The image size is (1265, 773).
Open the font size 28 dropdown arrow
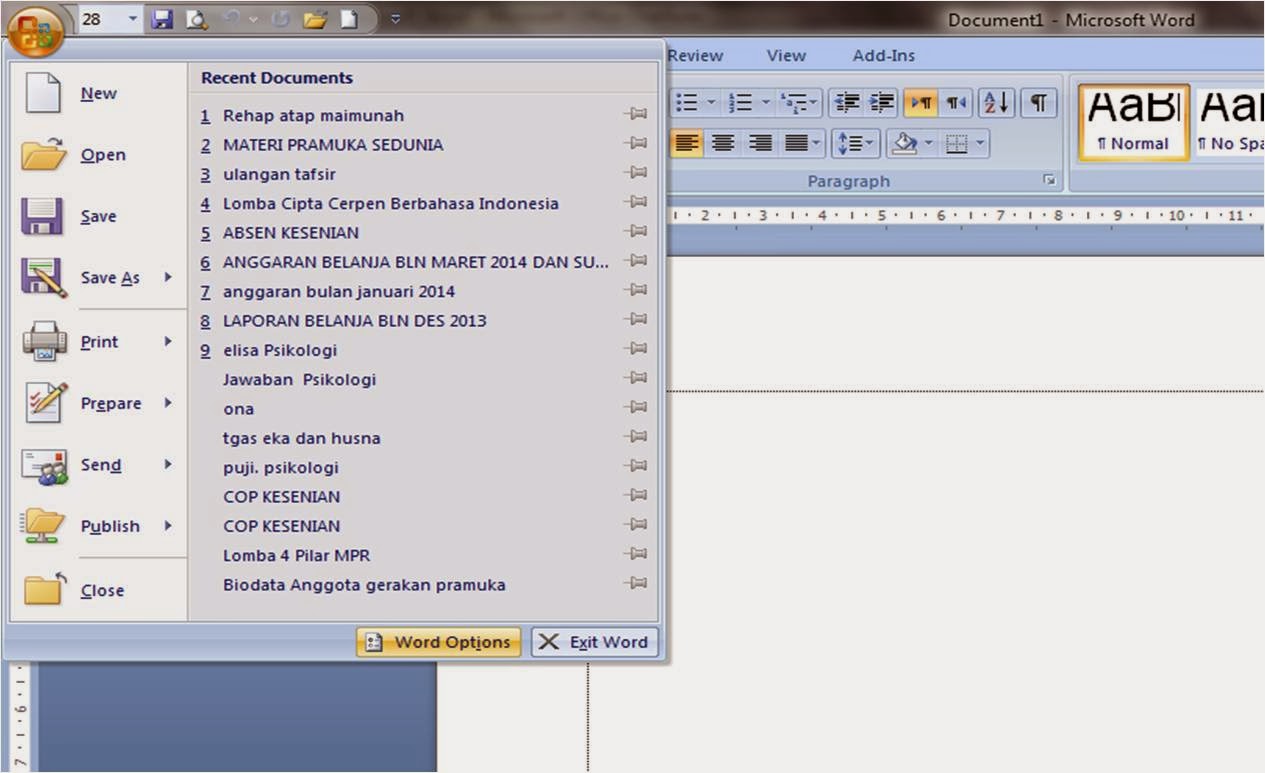pyautogui.click(x=133, y=19)
